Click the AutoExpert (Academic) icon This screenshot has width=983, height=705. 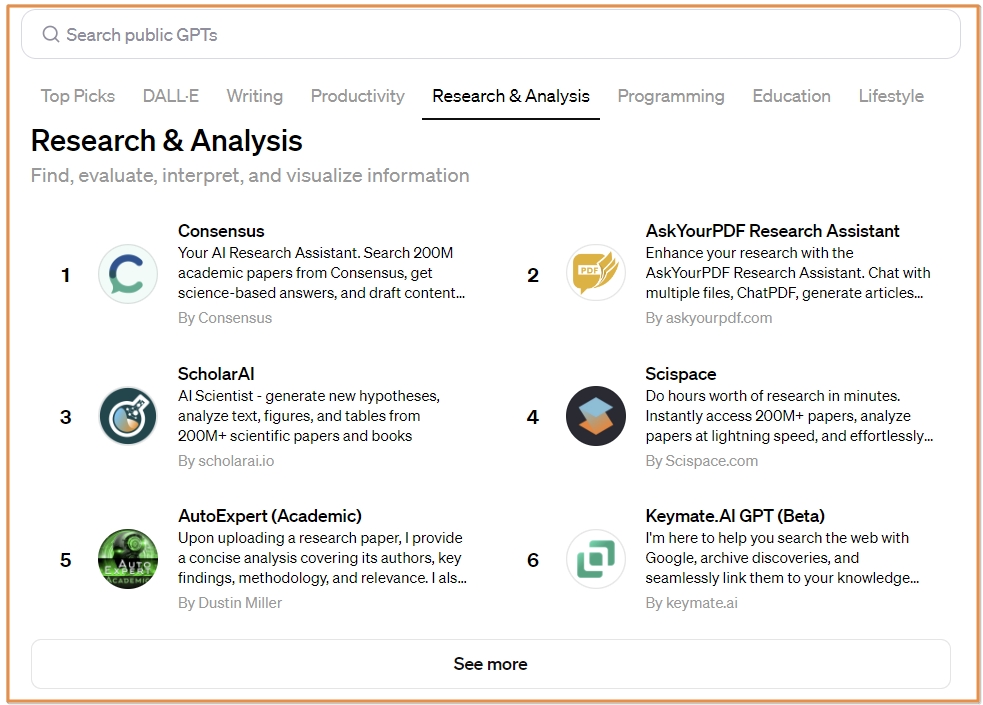(128, 558)
